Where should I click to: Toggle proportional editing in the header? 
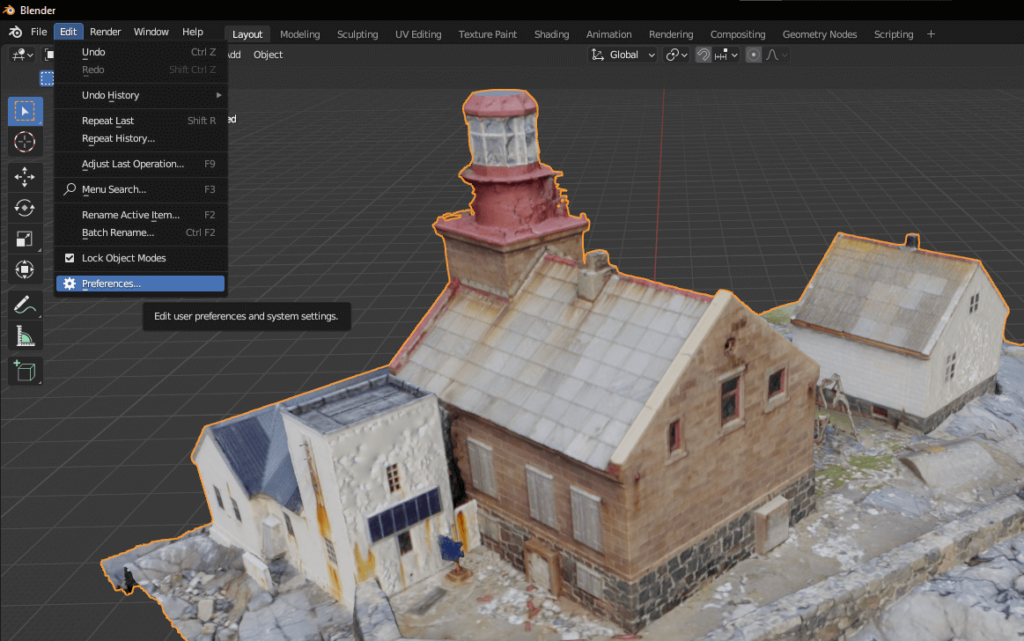753,55
